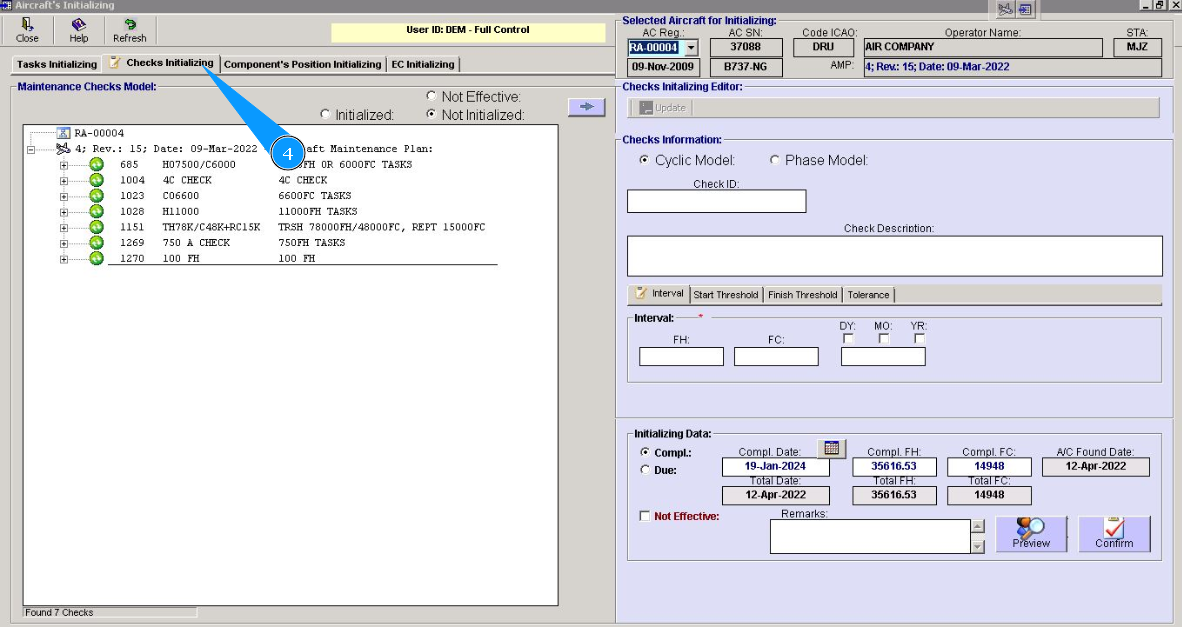Expand the 685 H07500/C6000 check node
The height and width of the screenshot is (633, 1182).
64,165
